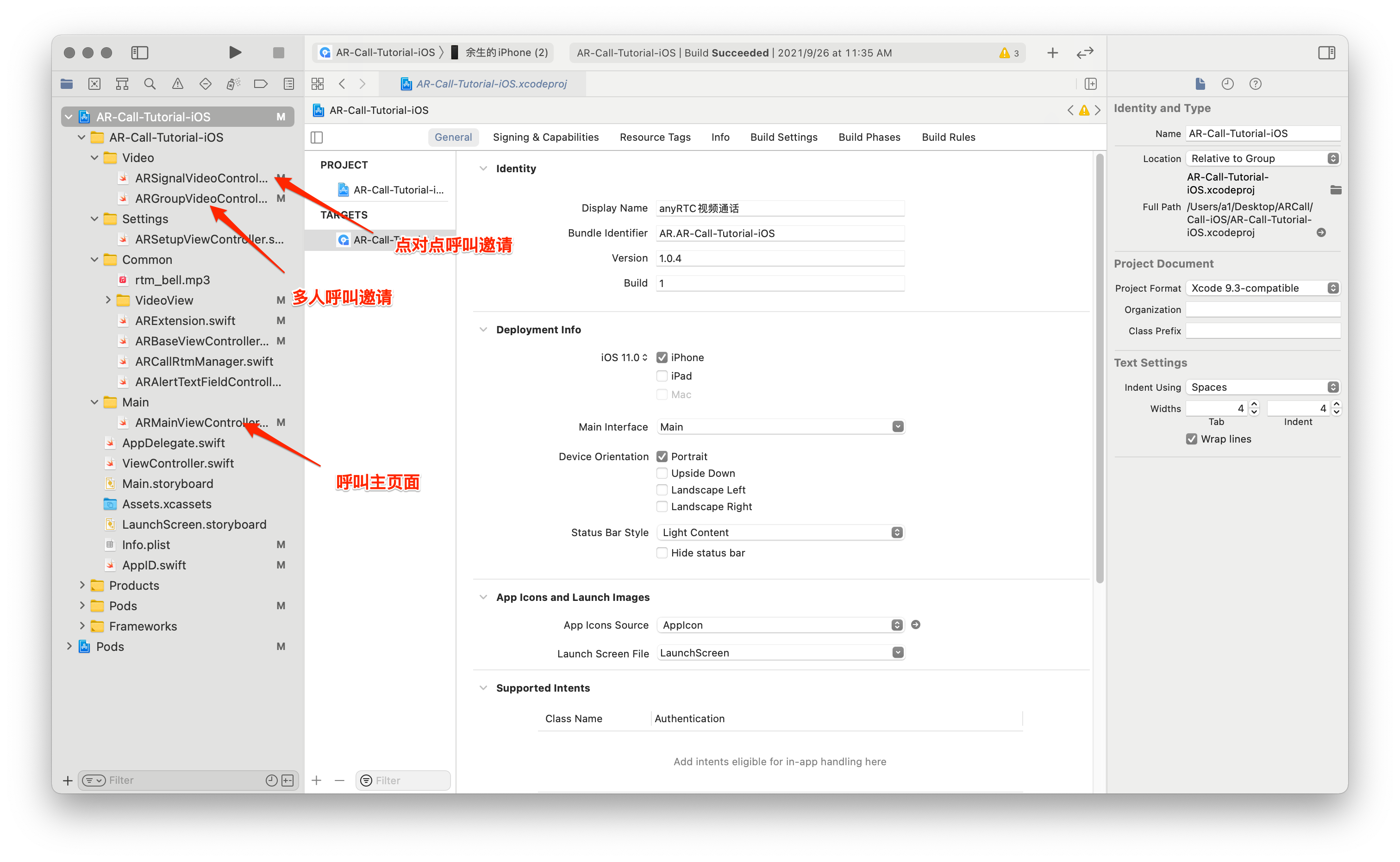1400x862 pixels.
Task: Click the Display Name text field
Action: [x=781, y=208]
